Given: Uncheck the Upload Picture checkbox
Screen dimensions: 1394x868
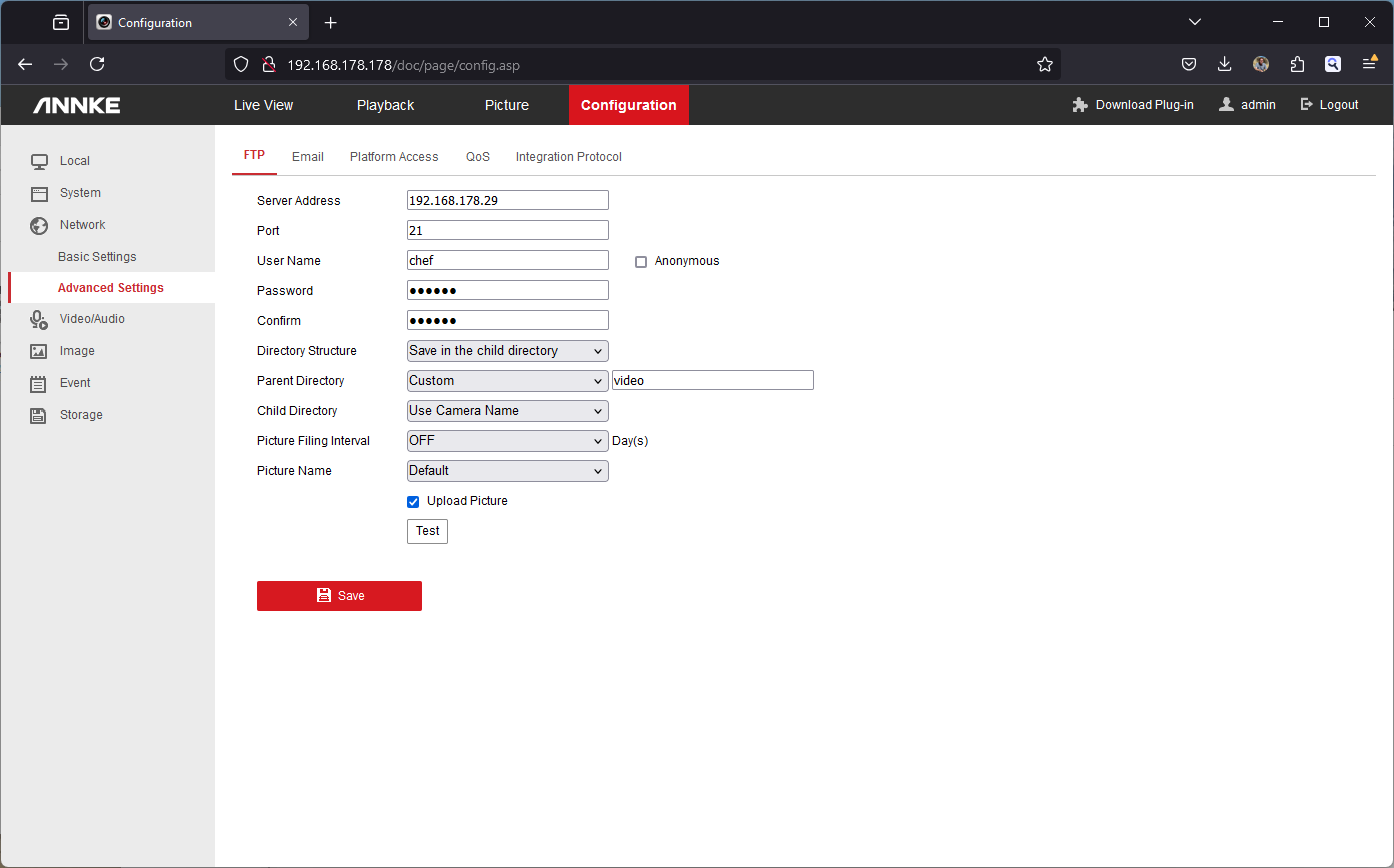Looking at the screenshot, I should [413, 501].
